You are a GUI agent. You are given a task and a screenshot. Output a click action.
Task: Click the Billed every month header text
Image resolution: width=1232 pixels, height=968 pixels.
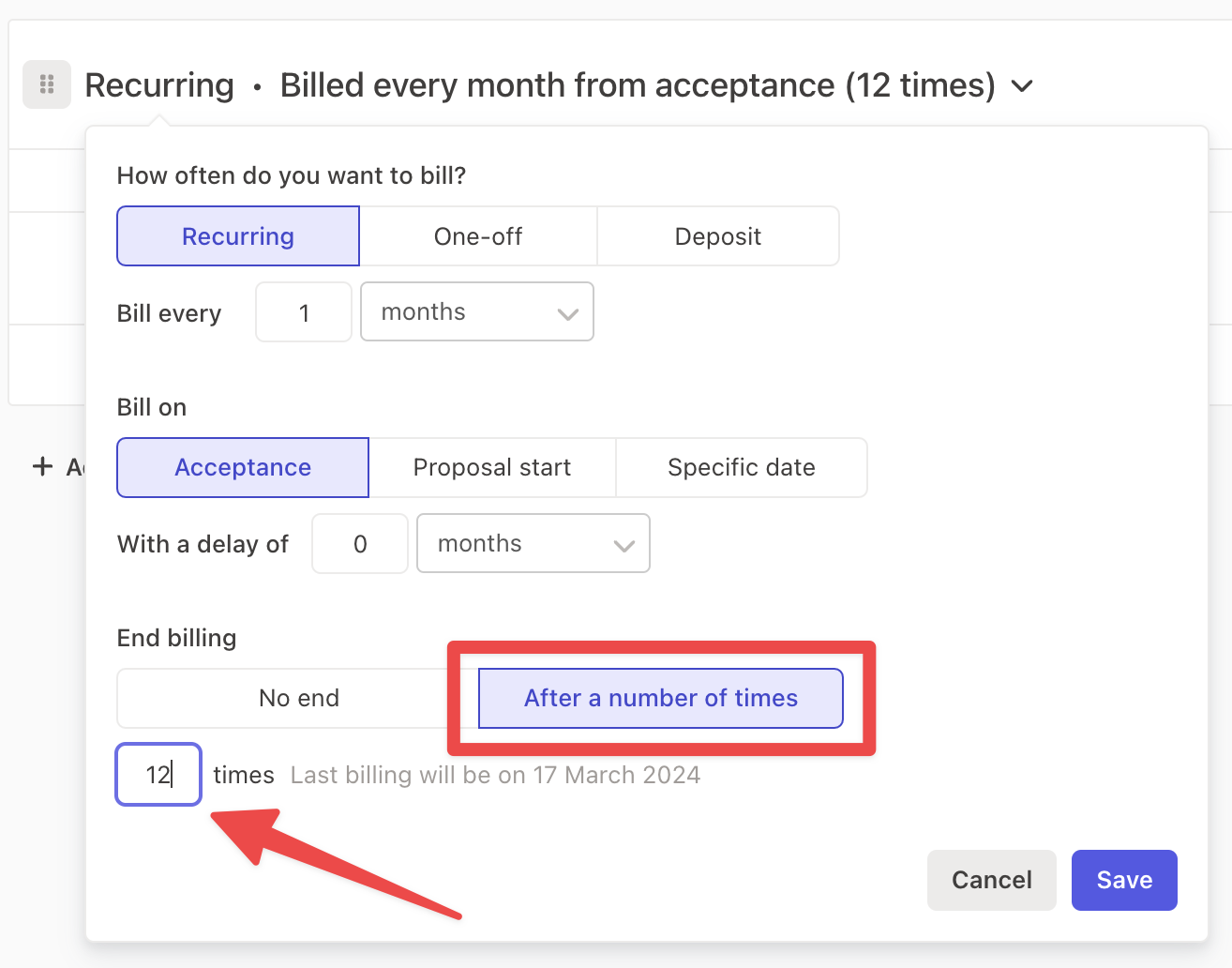point(638,85)
